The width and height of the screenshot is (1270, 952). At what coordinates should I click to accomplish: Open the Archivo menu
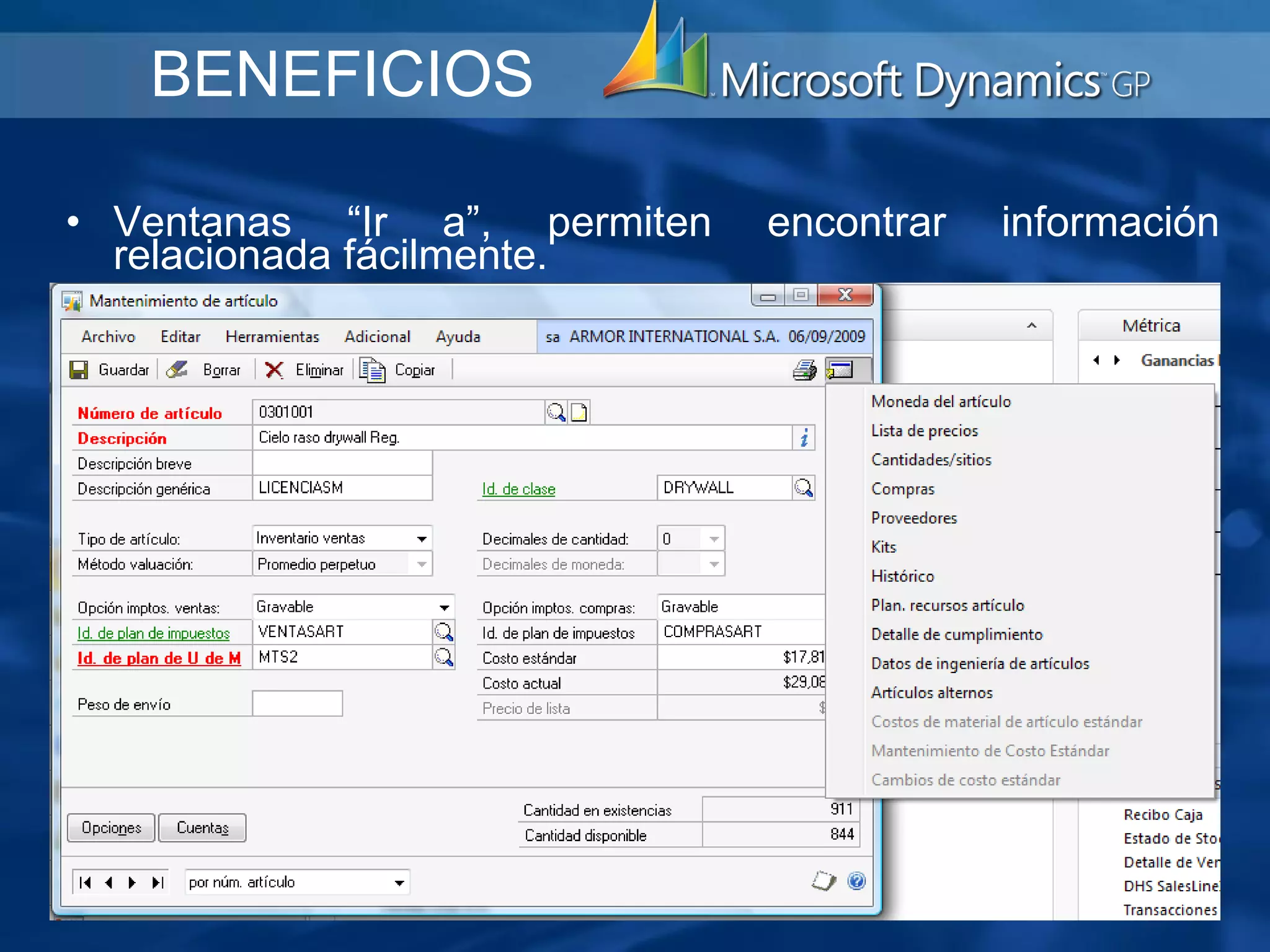[x=108, y=337]
